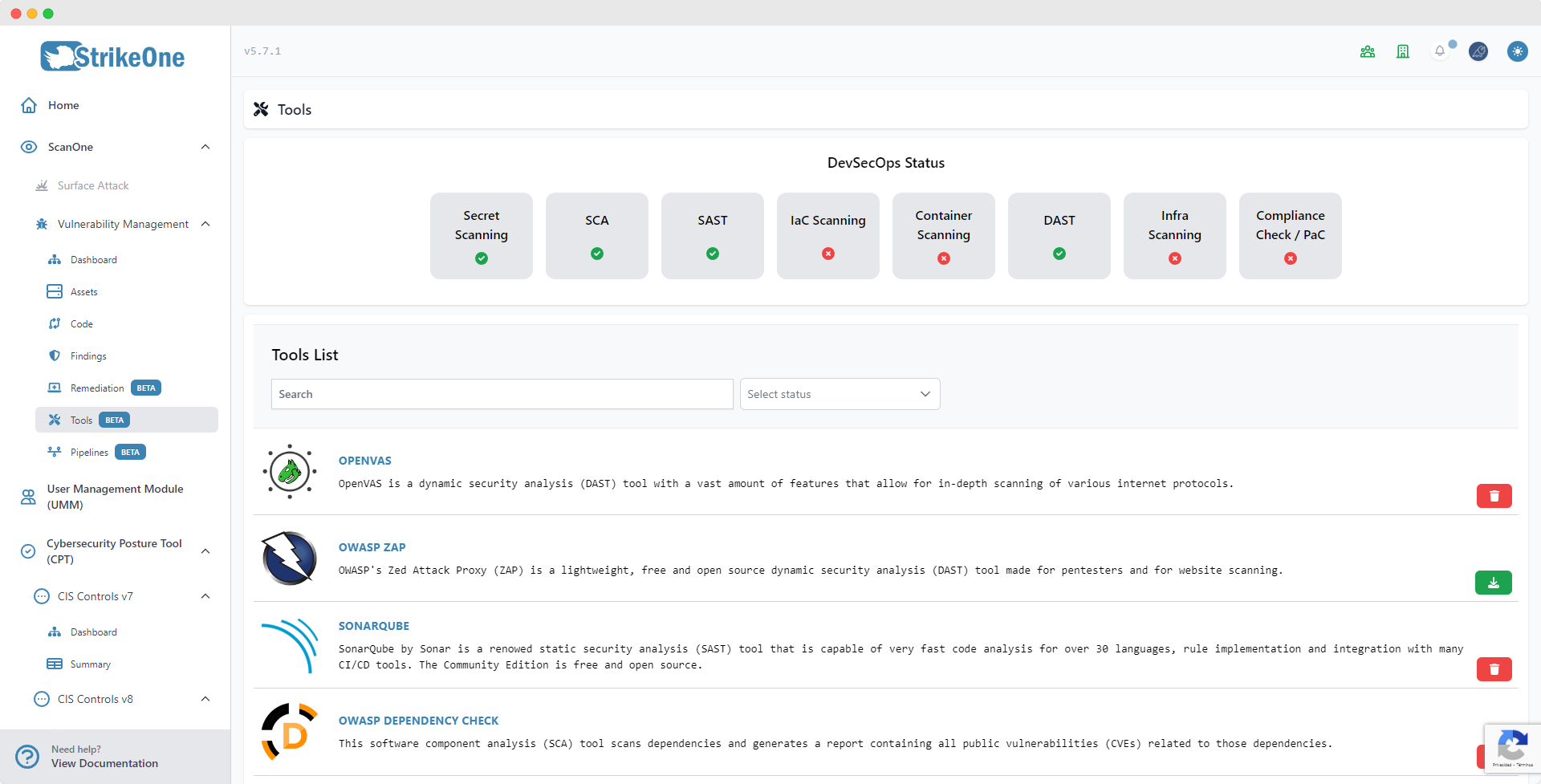Click the Tools List search field
This screenshot has width=1541, height=784.
click(502, 394)
